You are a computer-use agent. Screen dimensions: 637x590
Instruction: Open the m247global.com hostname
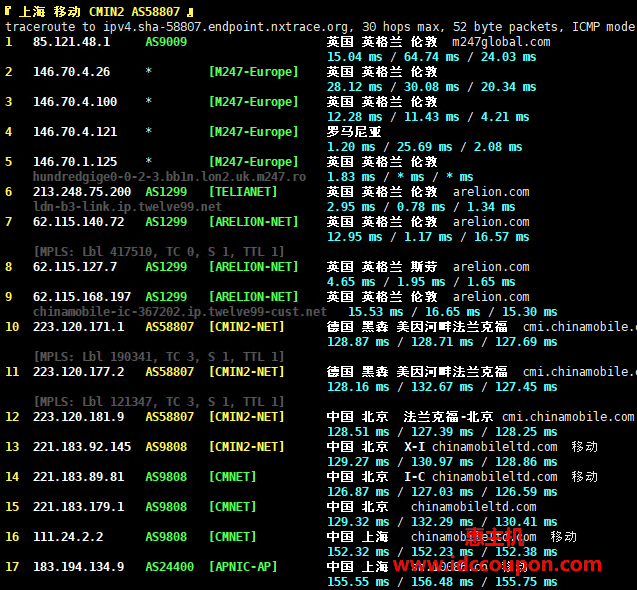501,42
